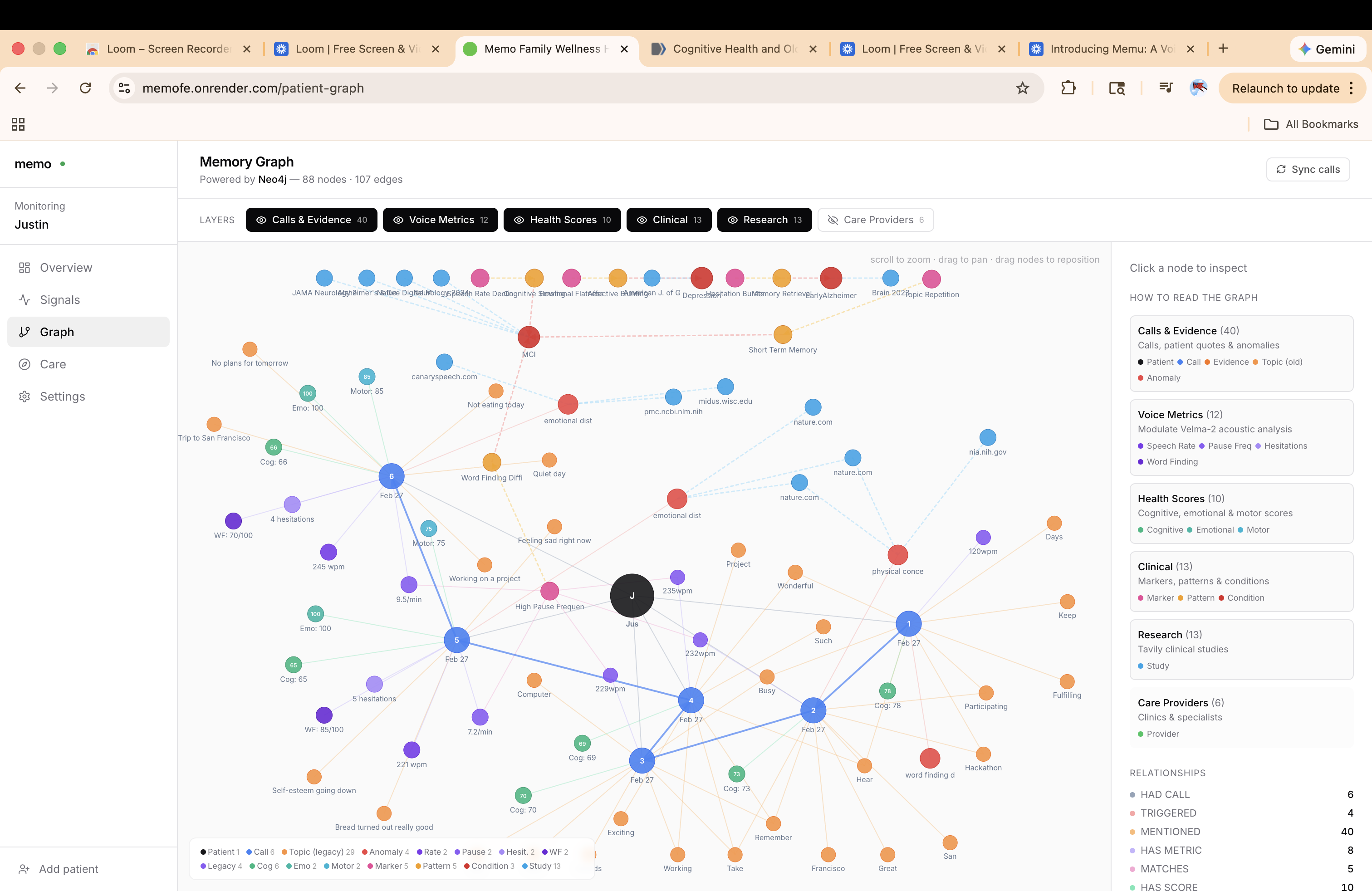Toggle the Research layer visibility
1372x891 pixels.
pyautogui.click(x=764, y=220)
